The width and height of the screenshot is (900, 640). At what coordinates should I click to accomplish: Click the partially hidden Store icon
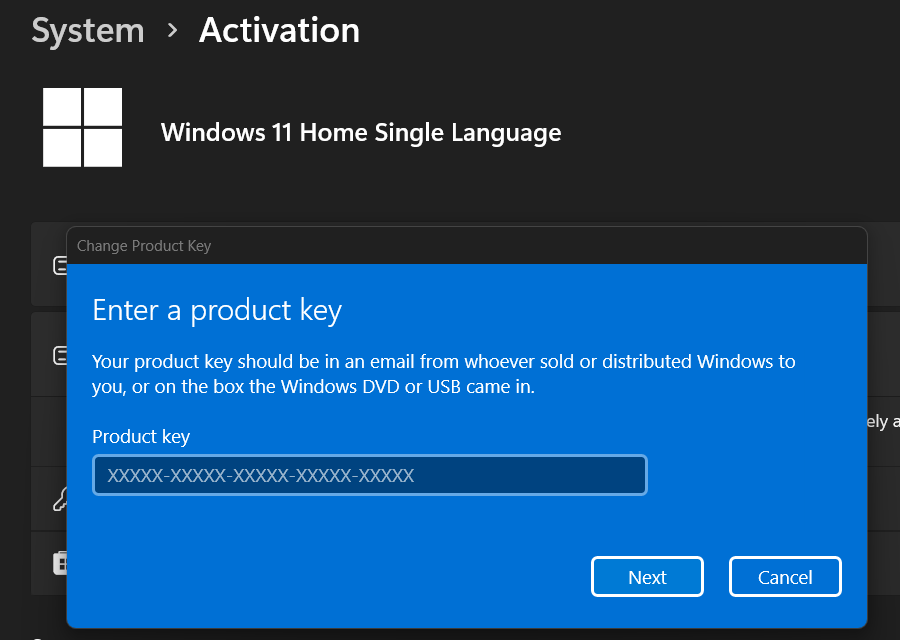coord(60,563)
